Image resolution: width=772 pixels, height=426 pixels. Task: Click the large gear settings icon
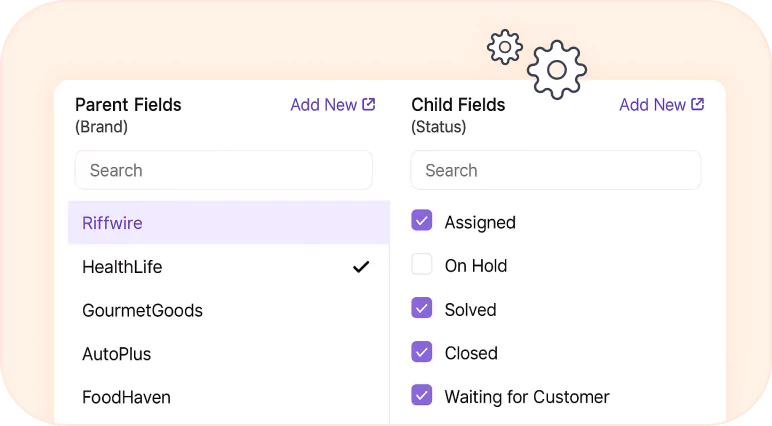click(557, 70)
